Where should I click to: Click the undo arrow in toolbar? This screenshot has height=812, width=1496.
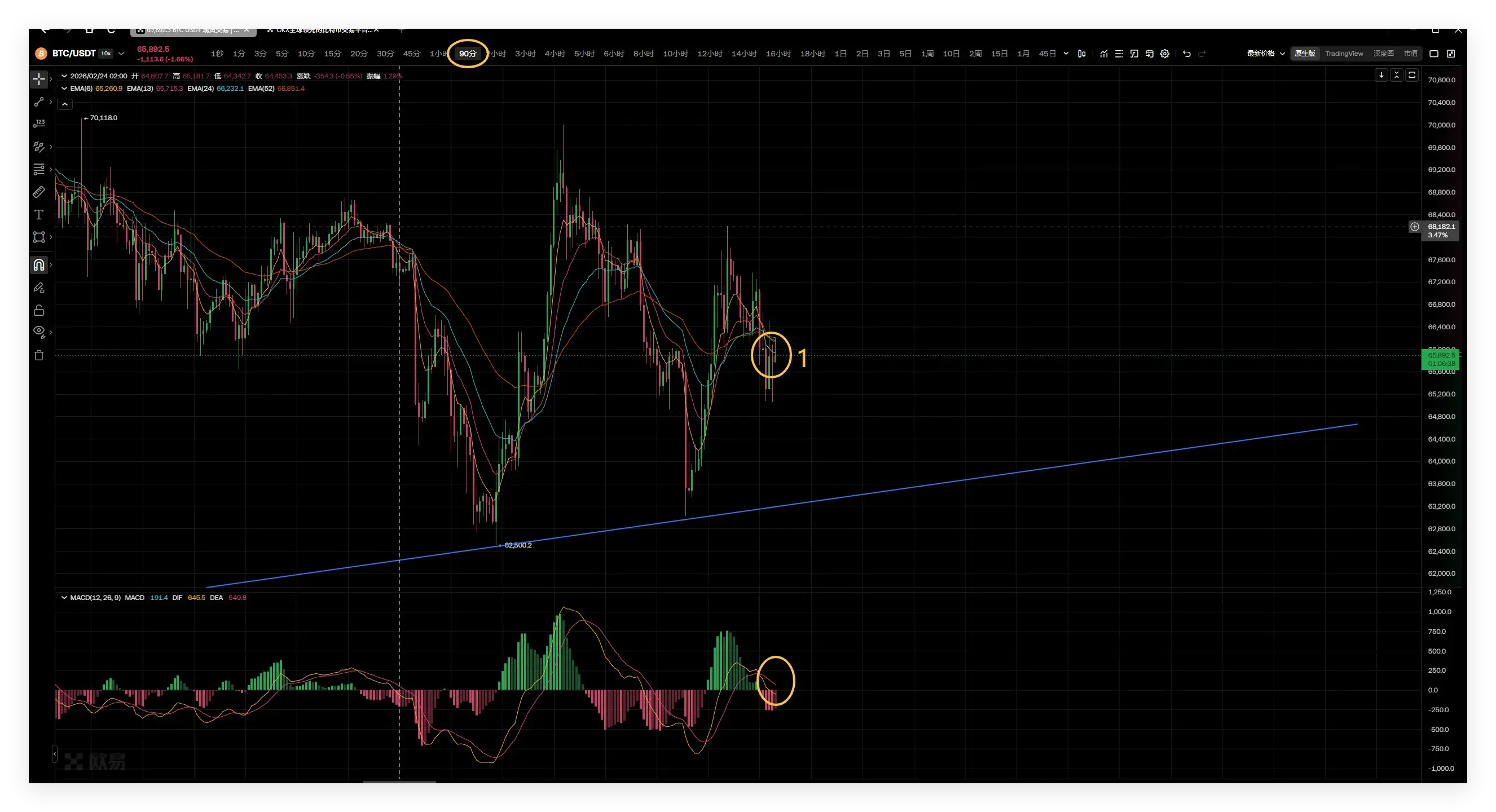[1186, 54]
